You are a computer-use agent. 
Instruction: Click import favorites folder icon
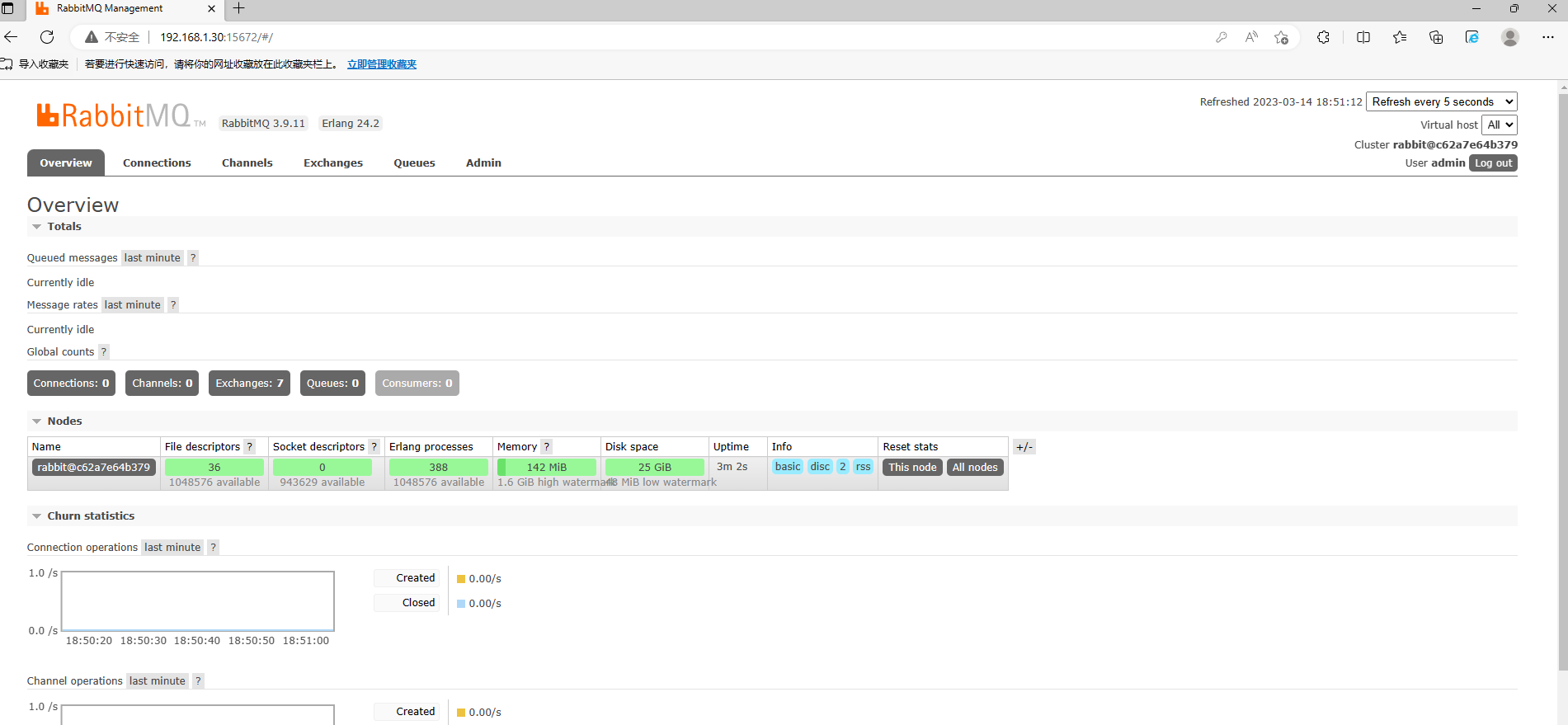7,64
